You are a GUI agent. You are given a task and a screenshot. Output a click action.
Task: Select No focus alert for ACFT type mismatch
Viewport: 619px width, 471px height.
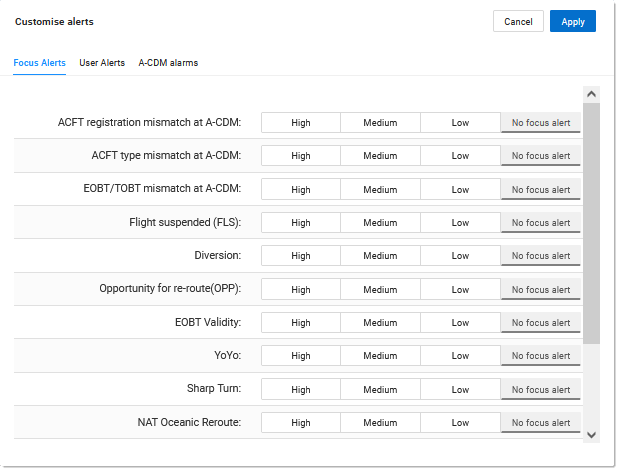pyautogui.click(x=541, y=156)
